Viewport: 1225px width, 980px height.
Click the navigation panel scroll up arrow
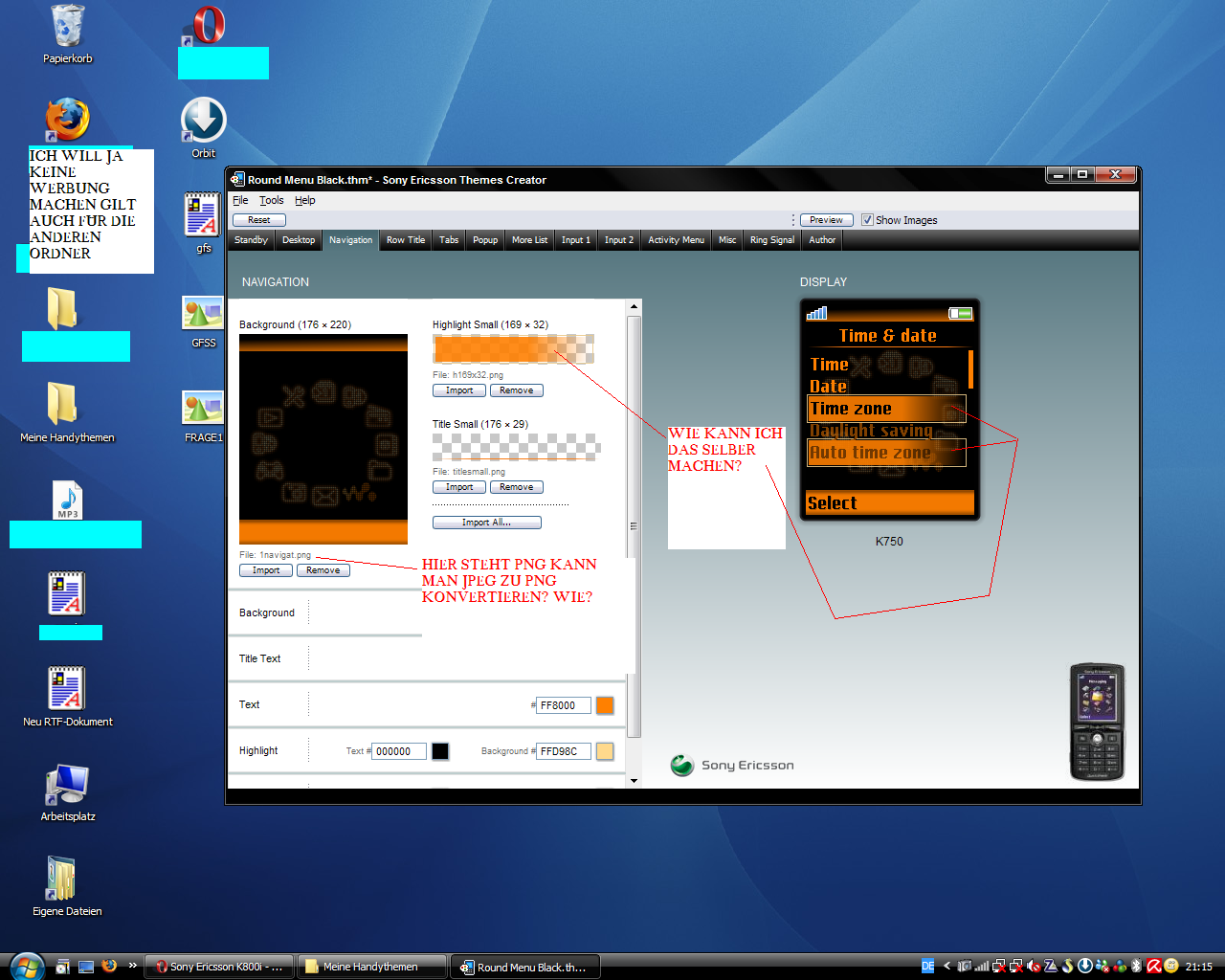[x=634, y=307]
